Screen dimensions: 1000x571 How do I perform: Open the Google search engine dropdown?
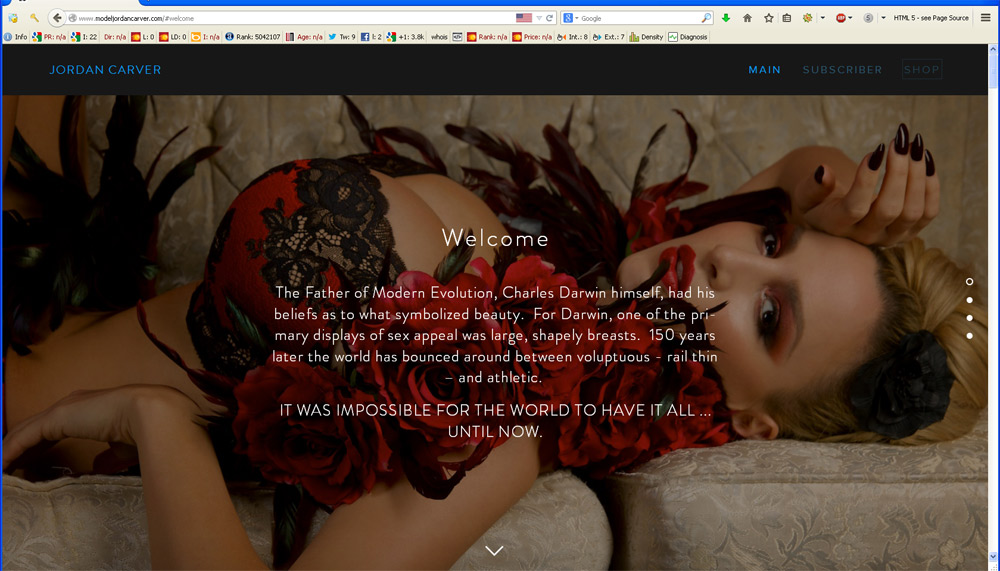(570, 18)
